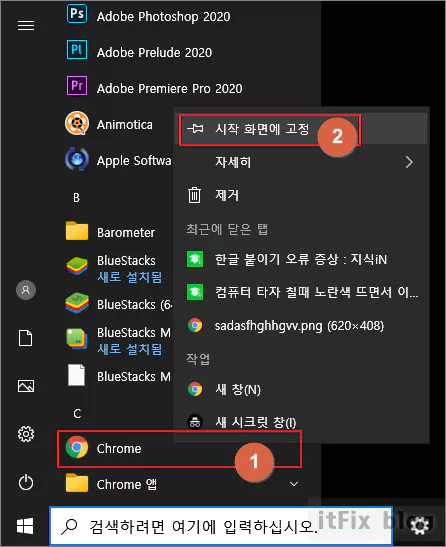Image resolution: width=446 pixels, height=547 pixels.
Task: Select 제거 to uninstall
Action: (x=302, y=195)
